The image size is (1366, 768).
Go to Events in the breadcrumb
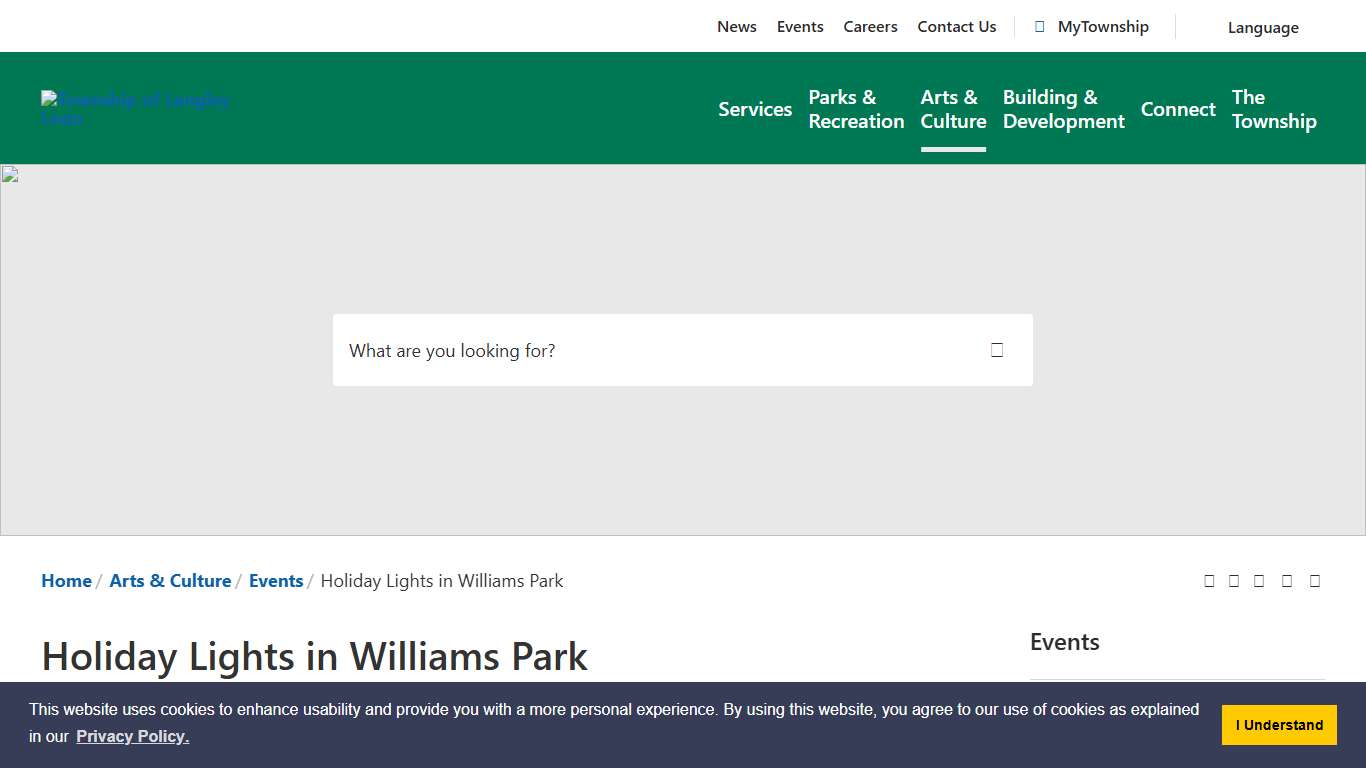pos(276,581)
